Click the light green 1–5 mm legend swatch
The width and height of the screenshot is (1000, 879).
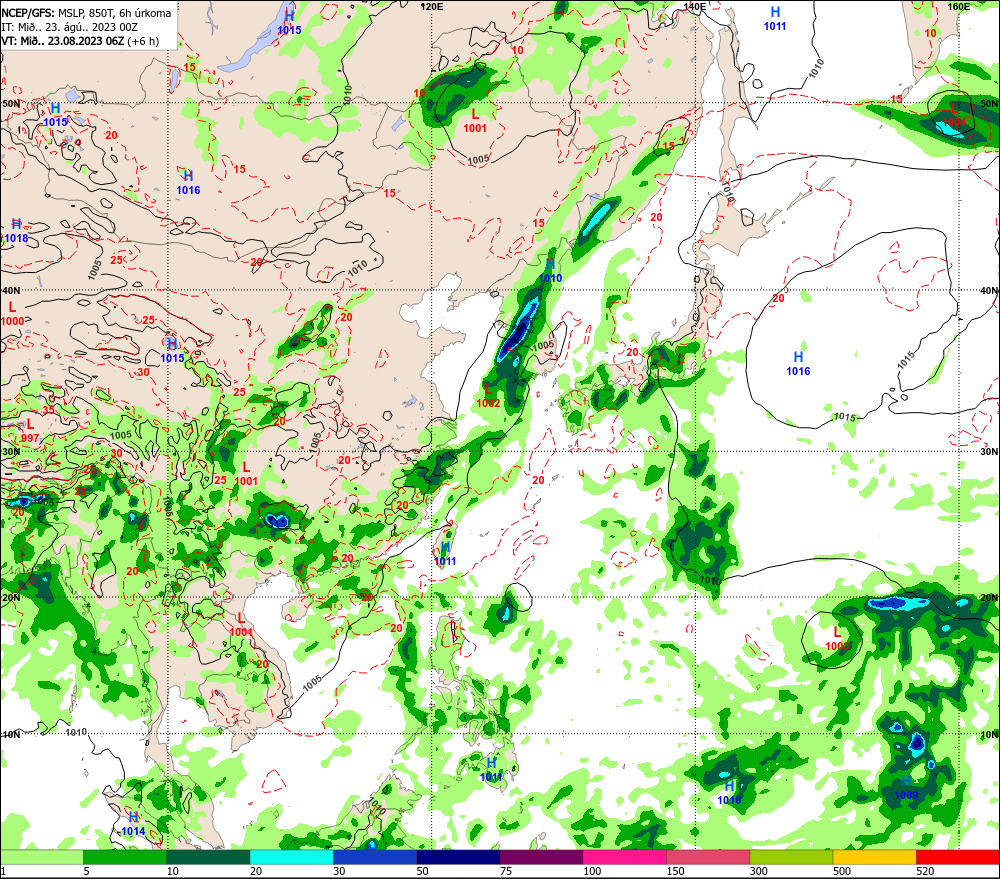pyautogui.click(x=42, y=857)
